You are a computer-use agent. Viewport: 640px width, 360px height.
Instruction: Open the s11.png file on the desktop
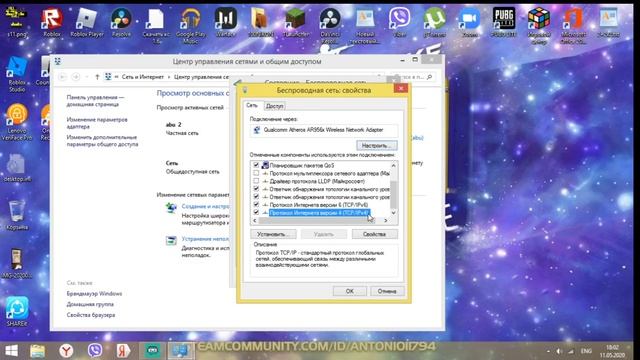click(x=16, y=22)
